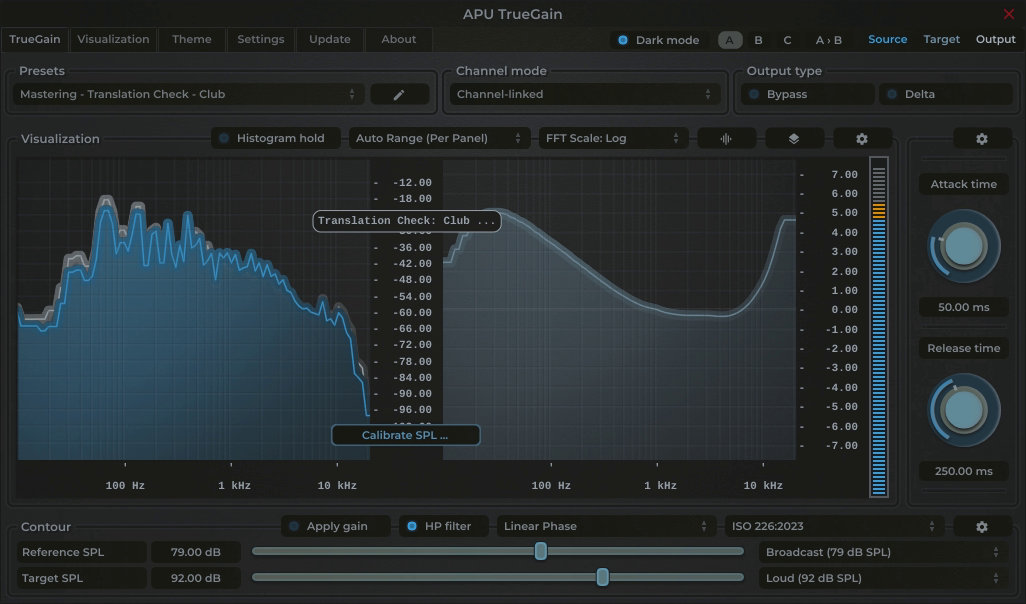Viewport: 1026px width, 604px height.
Task: Open the Theme tab
Action: point(192,39)
